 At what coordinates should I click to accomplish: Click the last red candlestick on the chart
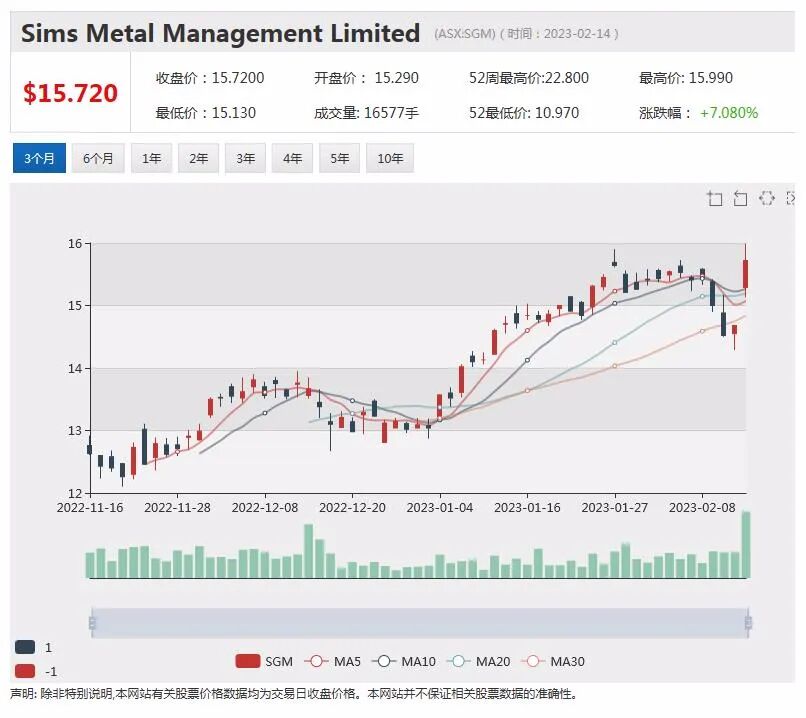coord(745,274)
